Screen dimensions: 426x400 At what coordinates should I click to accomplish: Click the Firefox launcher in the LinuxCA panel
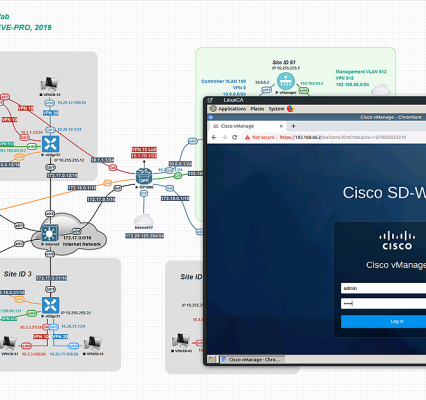pos(290,109)
